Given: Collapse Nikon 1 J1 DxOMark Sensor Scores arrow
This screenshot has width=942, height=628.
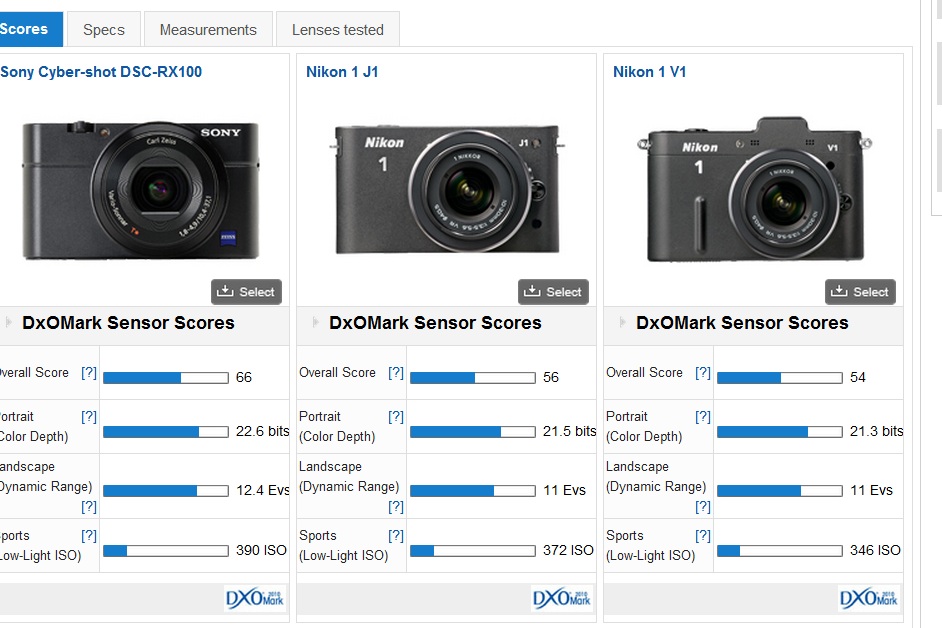Looking at the screenshot, I should (x=315, y=322).
